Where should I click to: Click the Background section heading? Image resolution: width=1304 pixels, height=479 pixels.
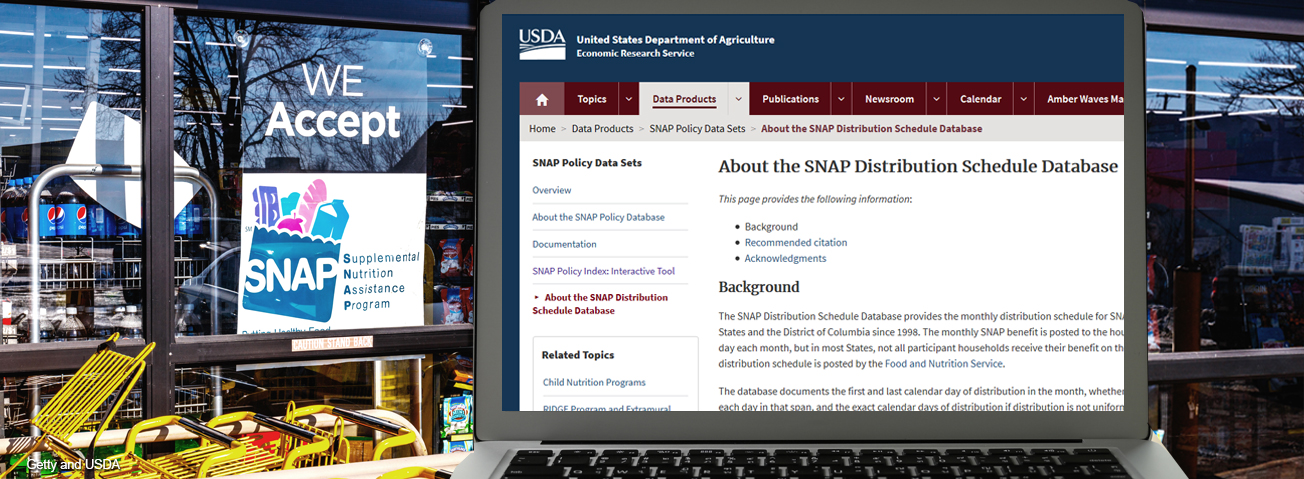tap(759, 287)
